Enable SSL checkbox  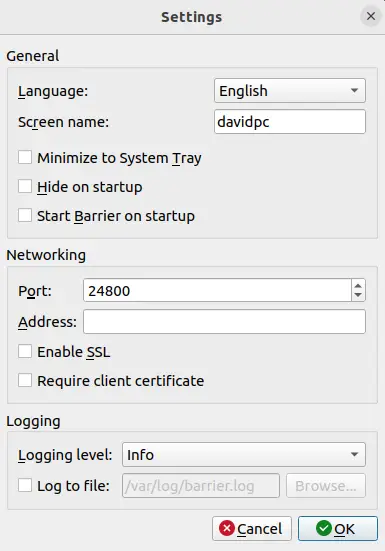25,351
